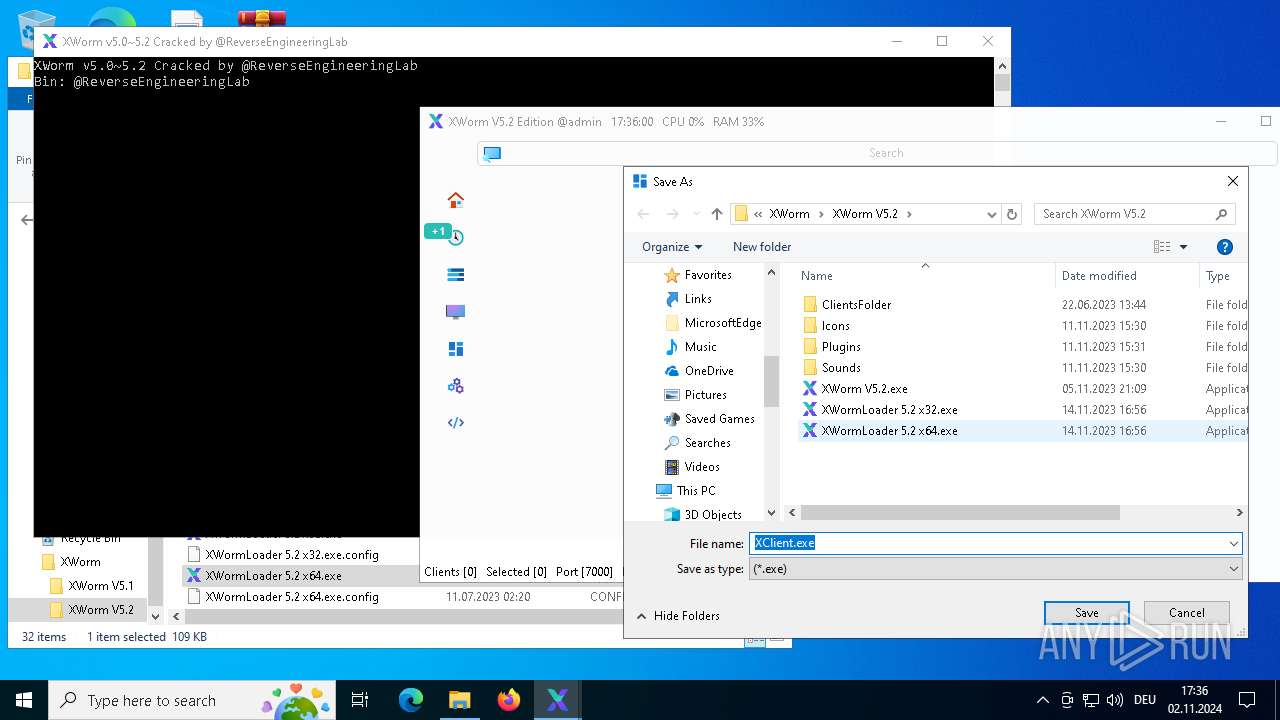Open the Save as type combo box
The image size is (1280, 720).
(996, 568)
